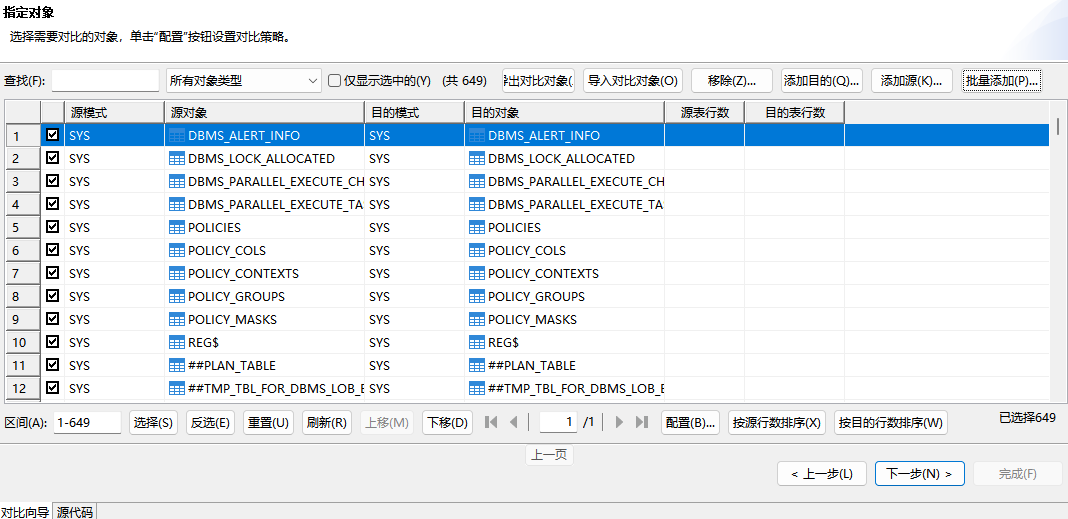This screenshot has height=519, width=1068.
Task: Uncheck row 1 DBMS_ALERT_INFO checkbox
Action: point(53,135)
